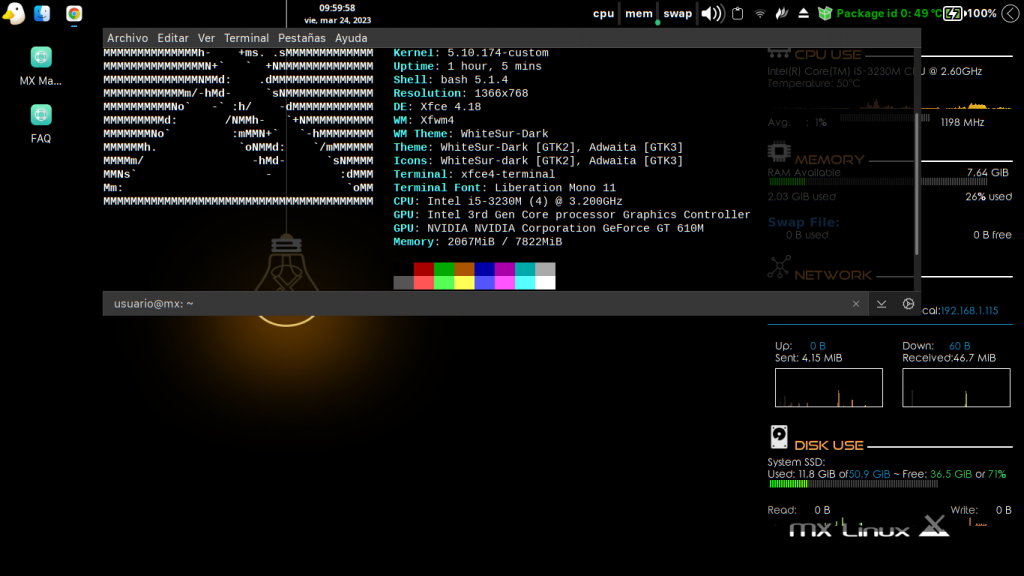Click the circular arrow button in terminal tab bar
Image resolution: width=1024 pixels, height=576 pixels.
[x=908, y=304]
